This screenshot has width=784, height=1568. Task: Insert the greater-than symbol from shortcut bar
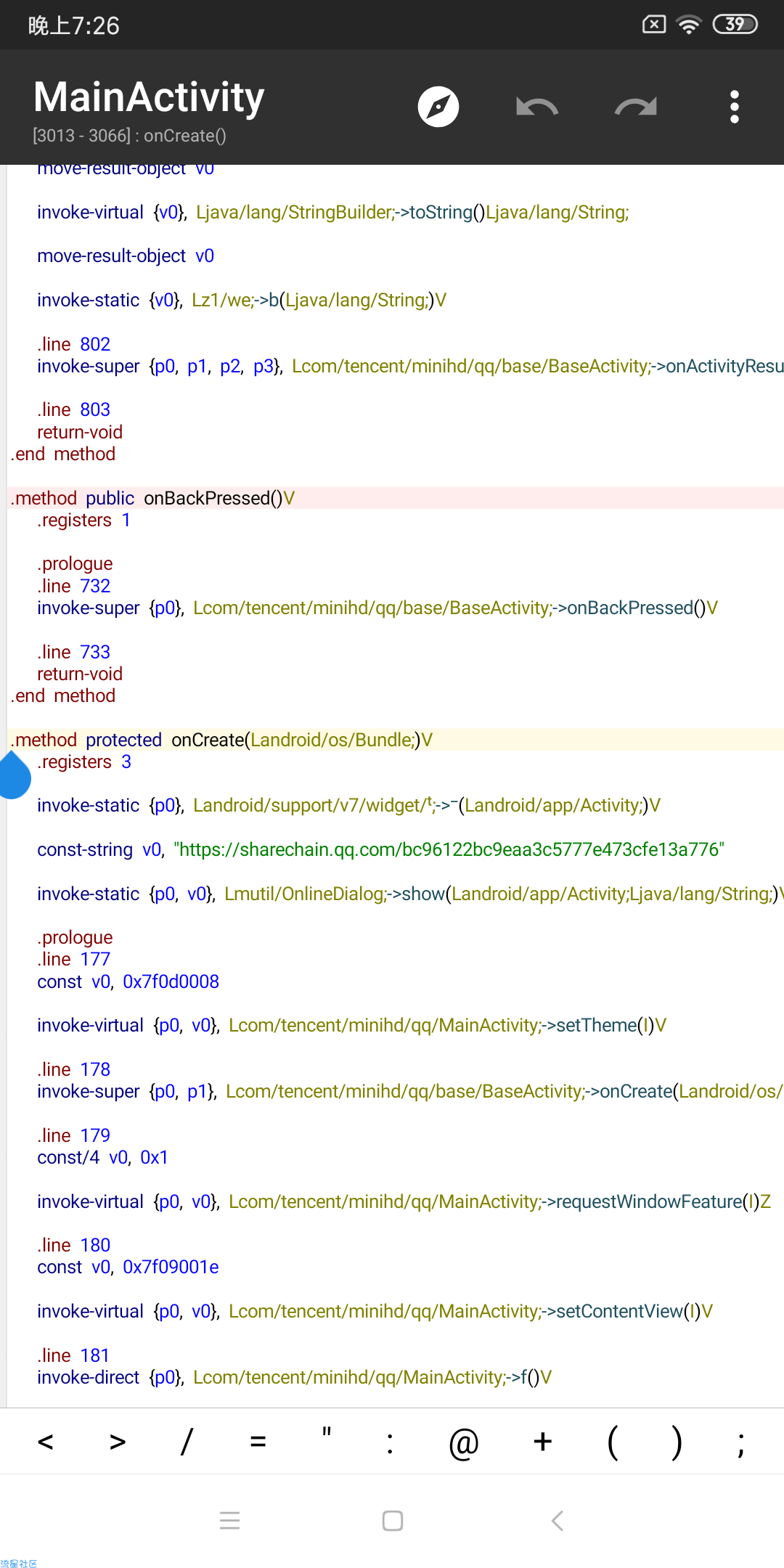[x=117, y=1442]
